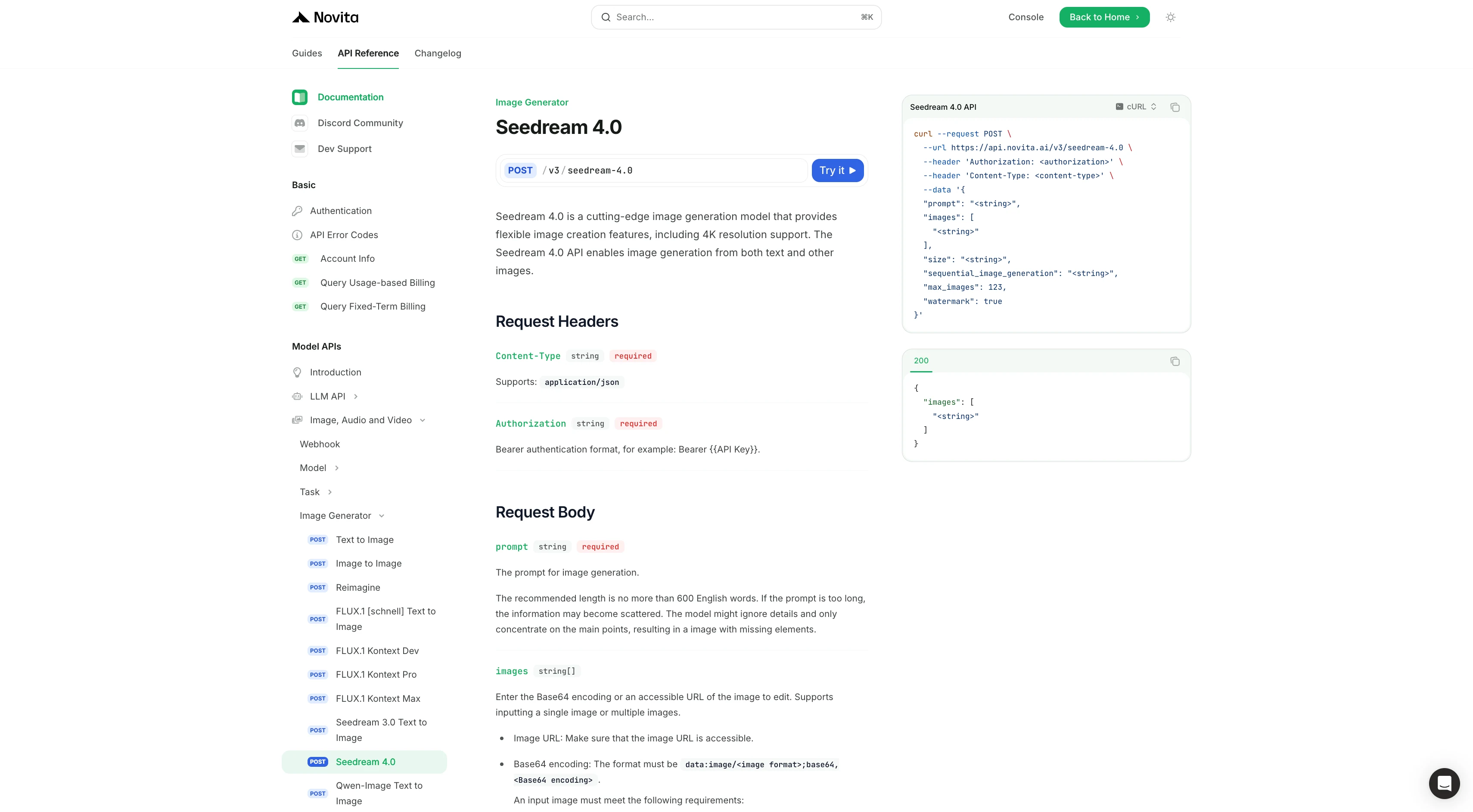
Task: Open FLUX.1 Kontext Dev endpoint
Action: 377,651
